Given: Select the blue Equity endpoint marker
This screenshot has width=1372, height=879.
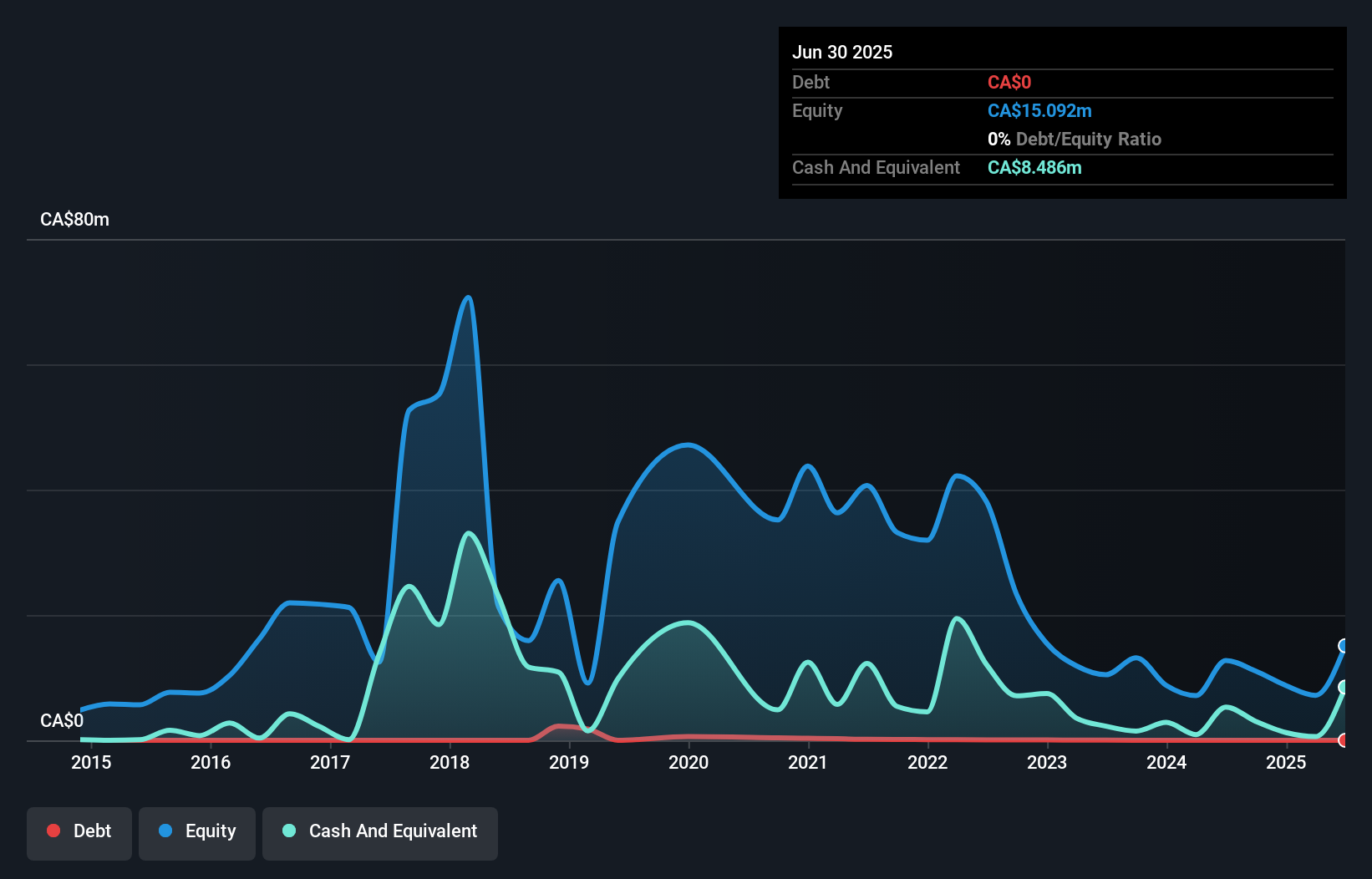Looking at the screenshot, I should pos(1344,646).
